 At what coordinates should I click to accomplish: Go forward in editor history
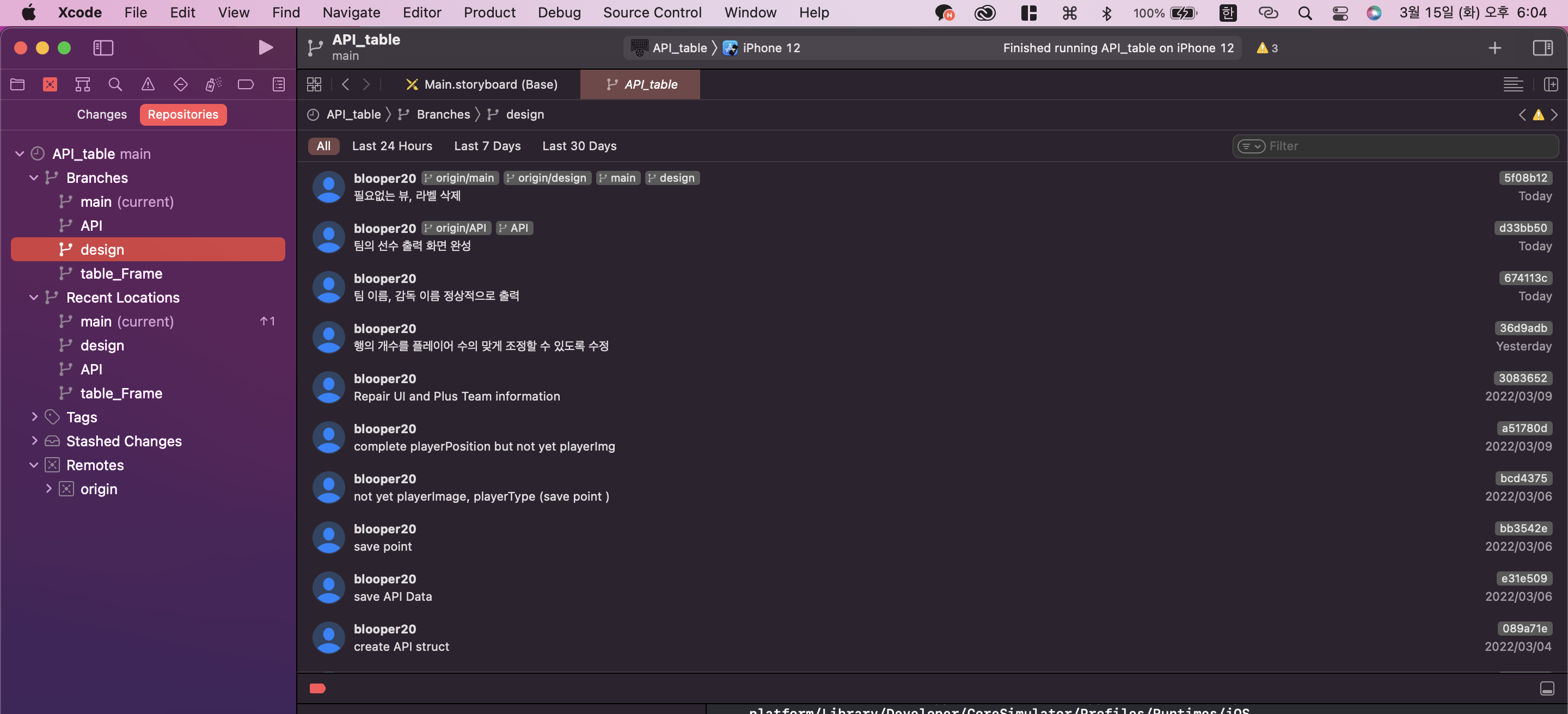click(x=366, y=84)
